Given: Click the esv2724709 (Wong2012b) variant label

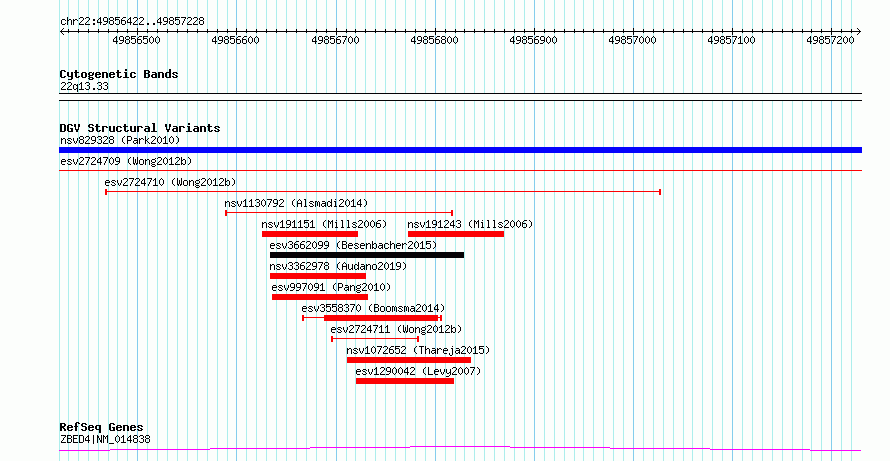Looking at the screenshot, I should pos(126,161).
